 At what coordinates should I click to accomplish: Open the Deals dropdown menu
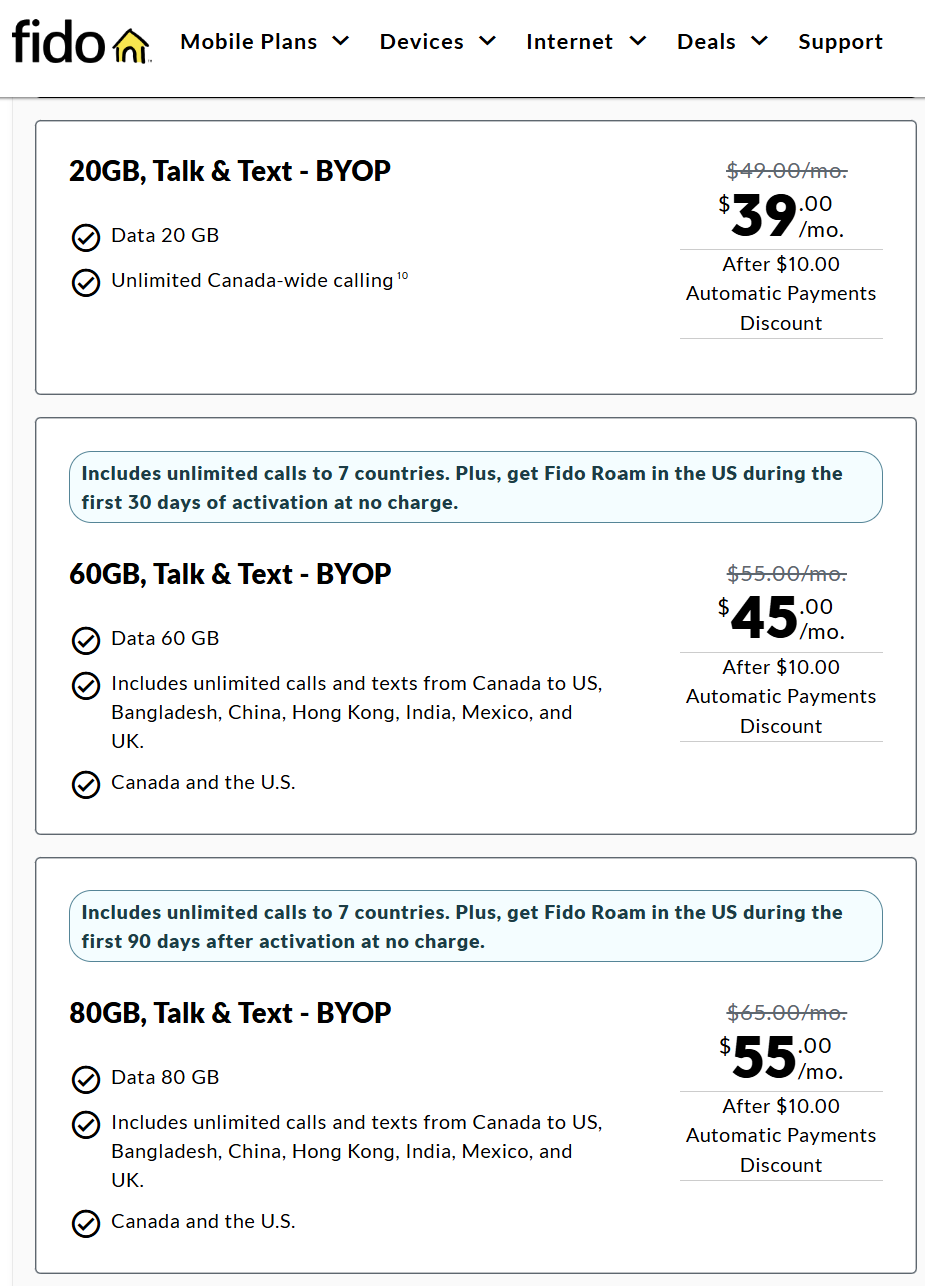click(x=722, y=42)
